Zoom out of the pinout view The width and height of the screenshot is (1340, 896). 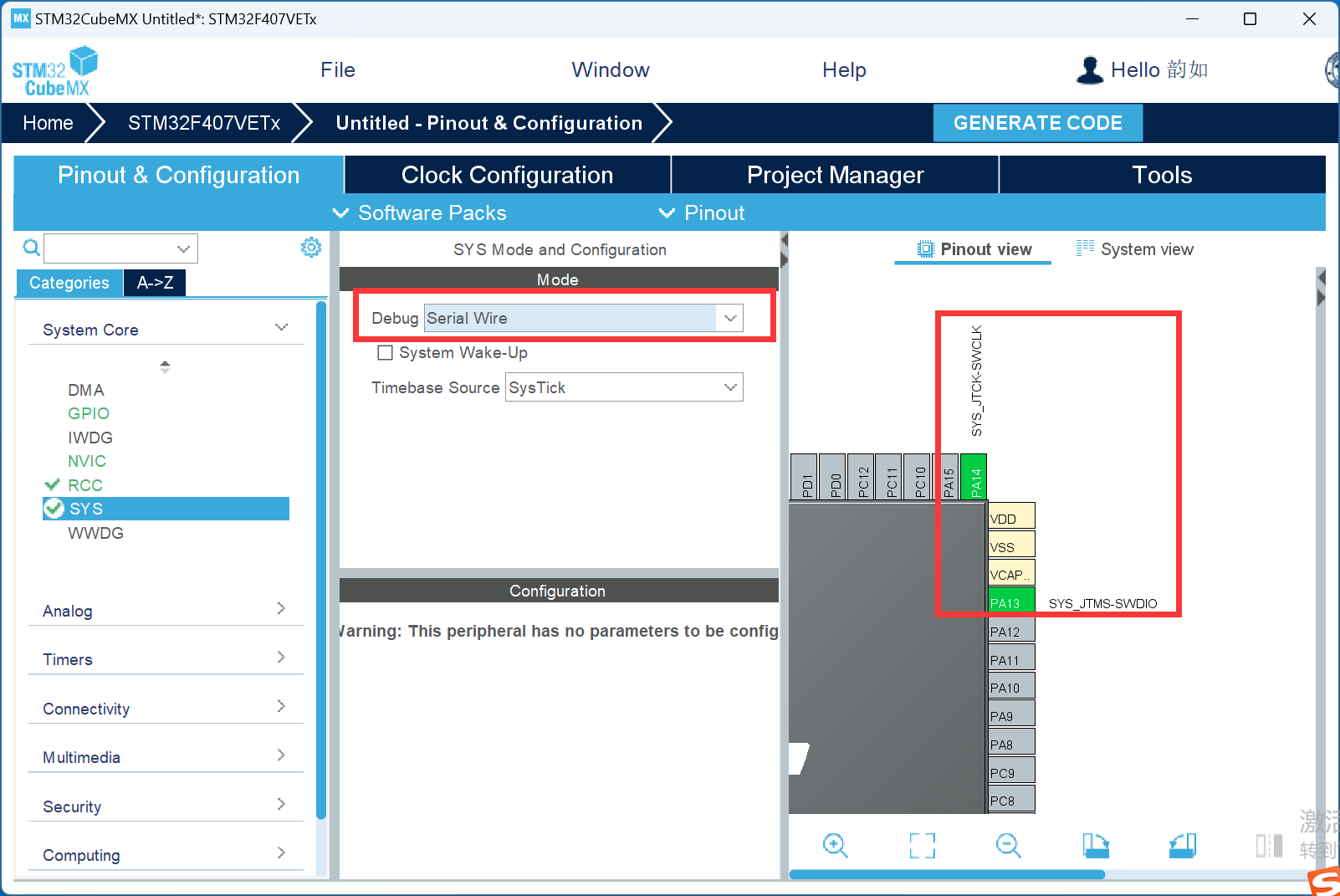click(x=1008, y=845)
